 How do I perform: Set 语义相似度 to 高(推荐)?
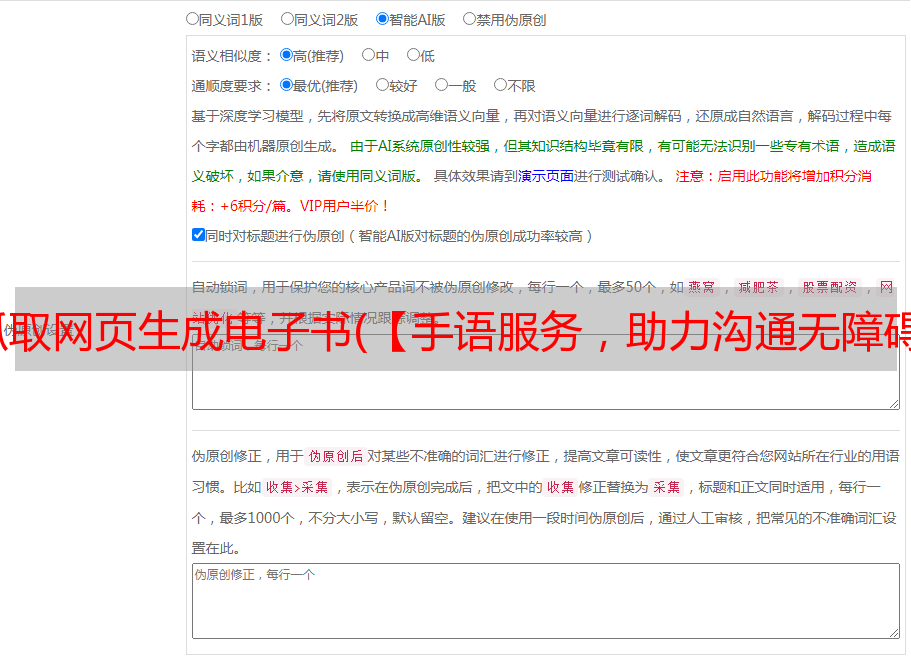(x=286, y=55)
